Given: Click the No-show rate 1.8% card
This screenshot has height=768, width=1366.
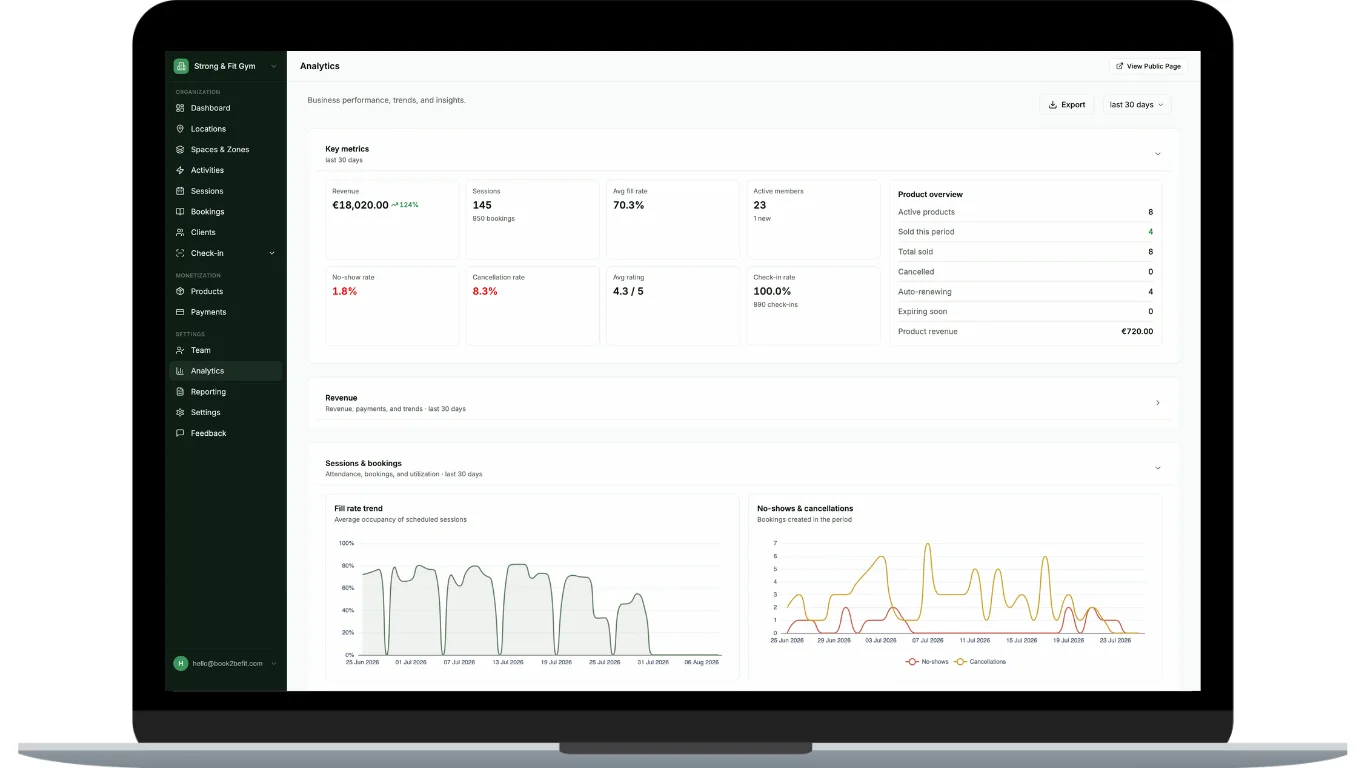Looking at the screenshot, I should tap(392, 306).
